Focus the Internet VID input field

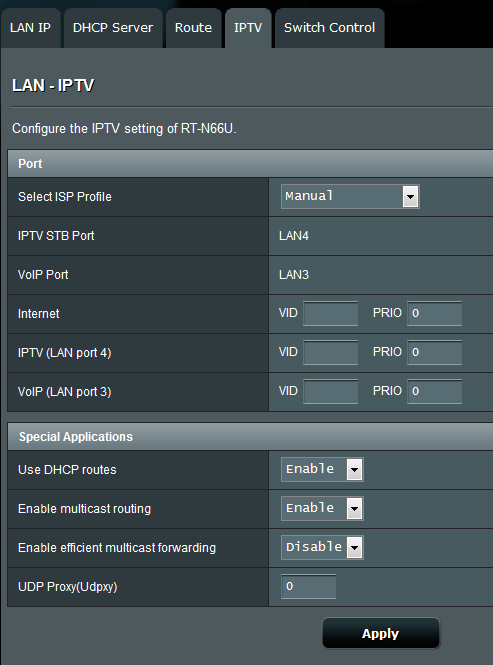click(331, 313)
